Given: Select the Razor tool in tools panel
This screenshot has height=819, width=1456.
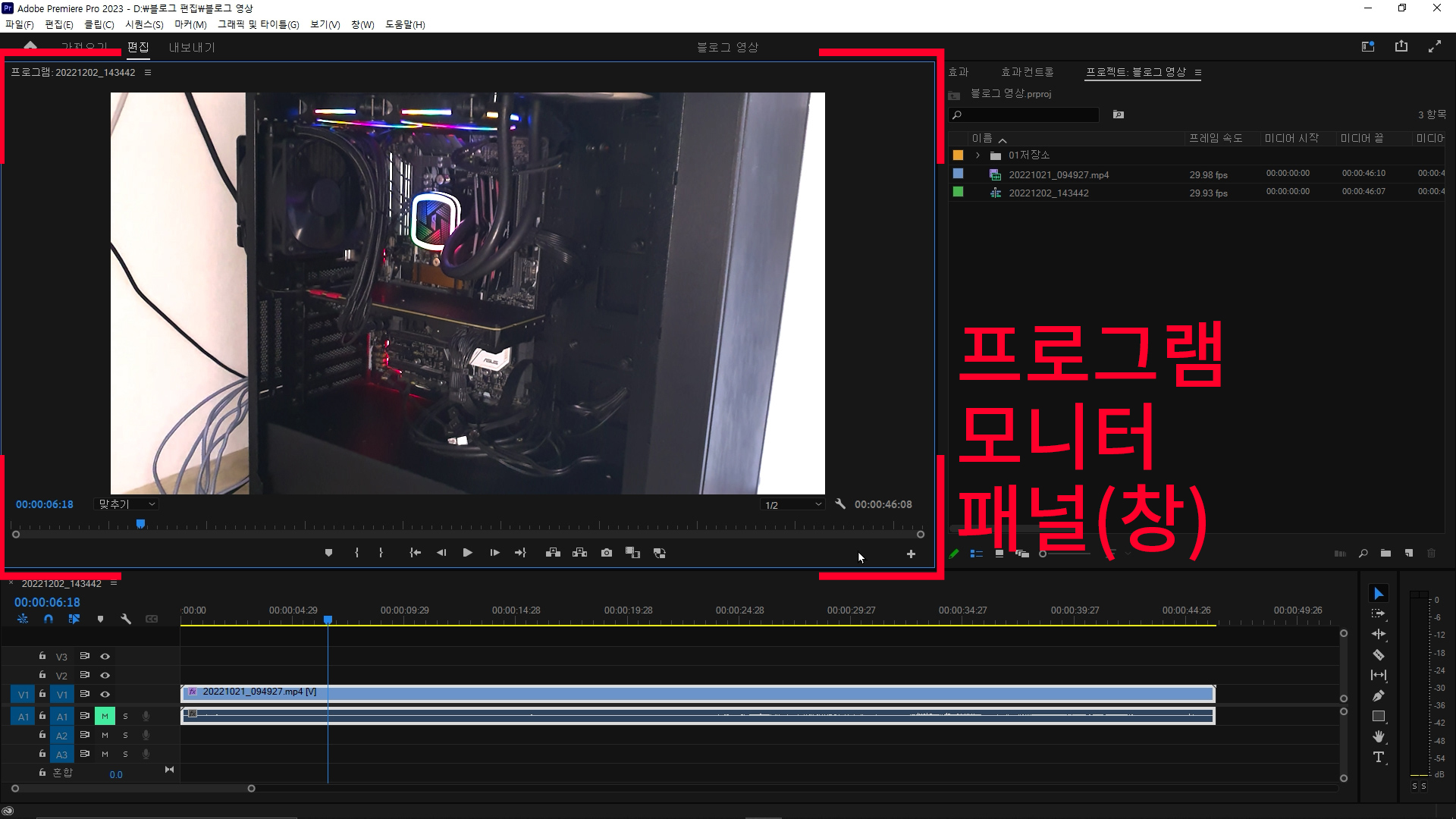Looking at the screenshot, I should pyautogui.click(x=1378, y=654).
